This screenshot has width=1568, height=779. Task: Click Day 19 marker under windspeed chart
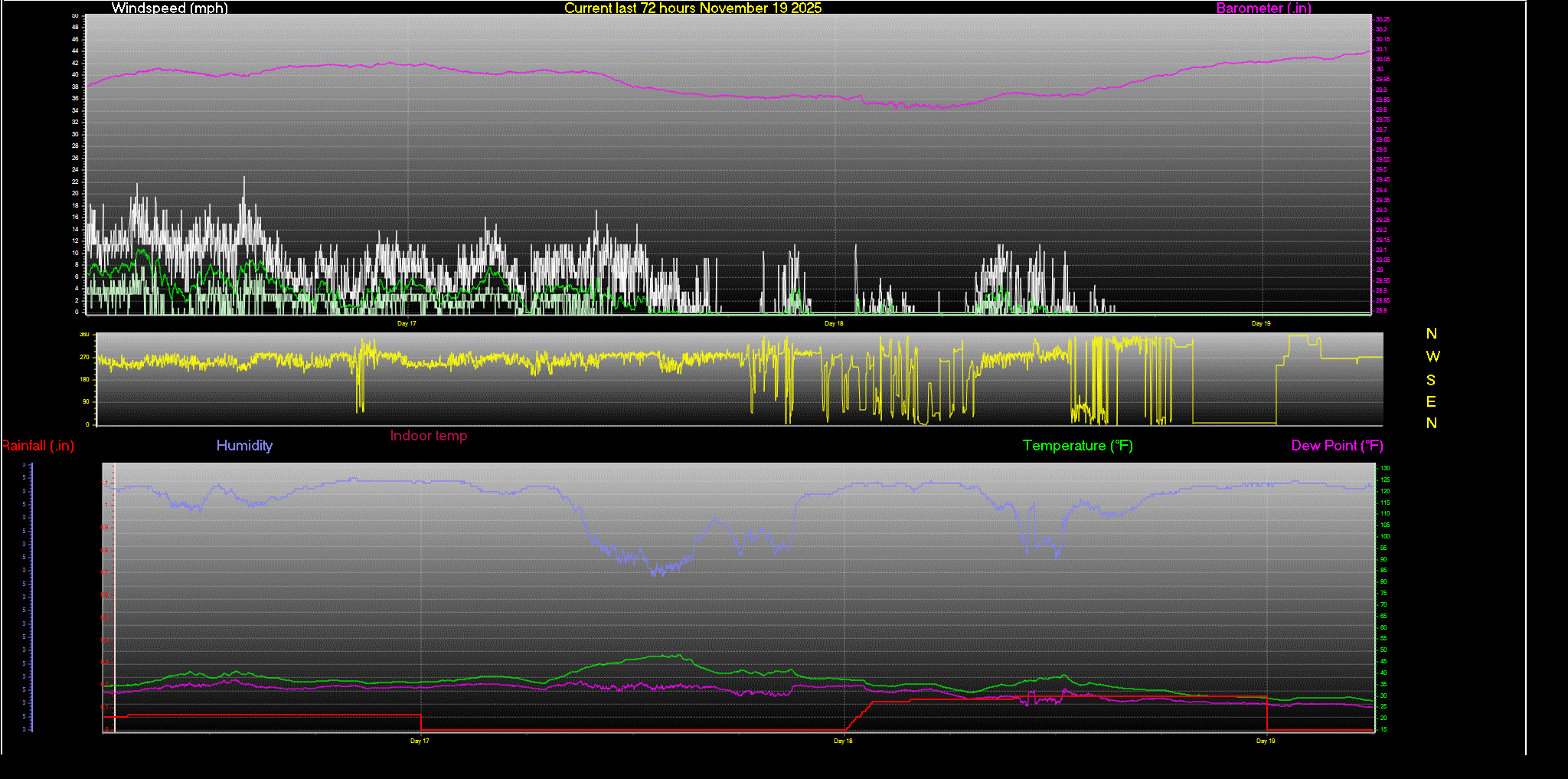point(1261,323)
